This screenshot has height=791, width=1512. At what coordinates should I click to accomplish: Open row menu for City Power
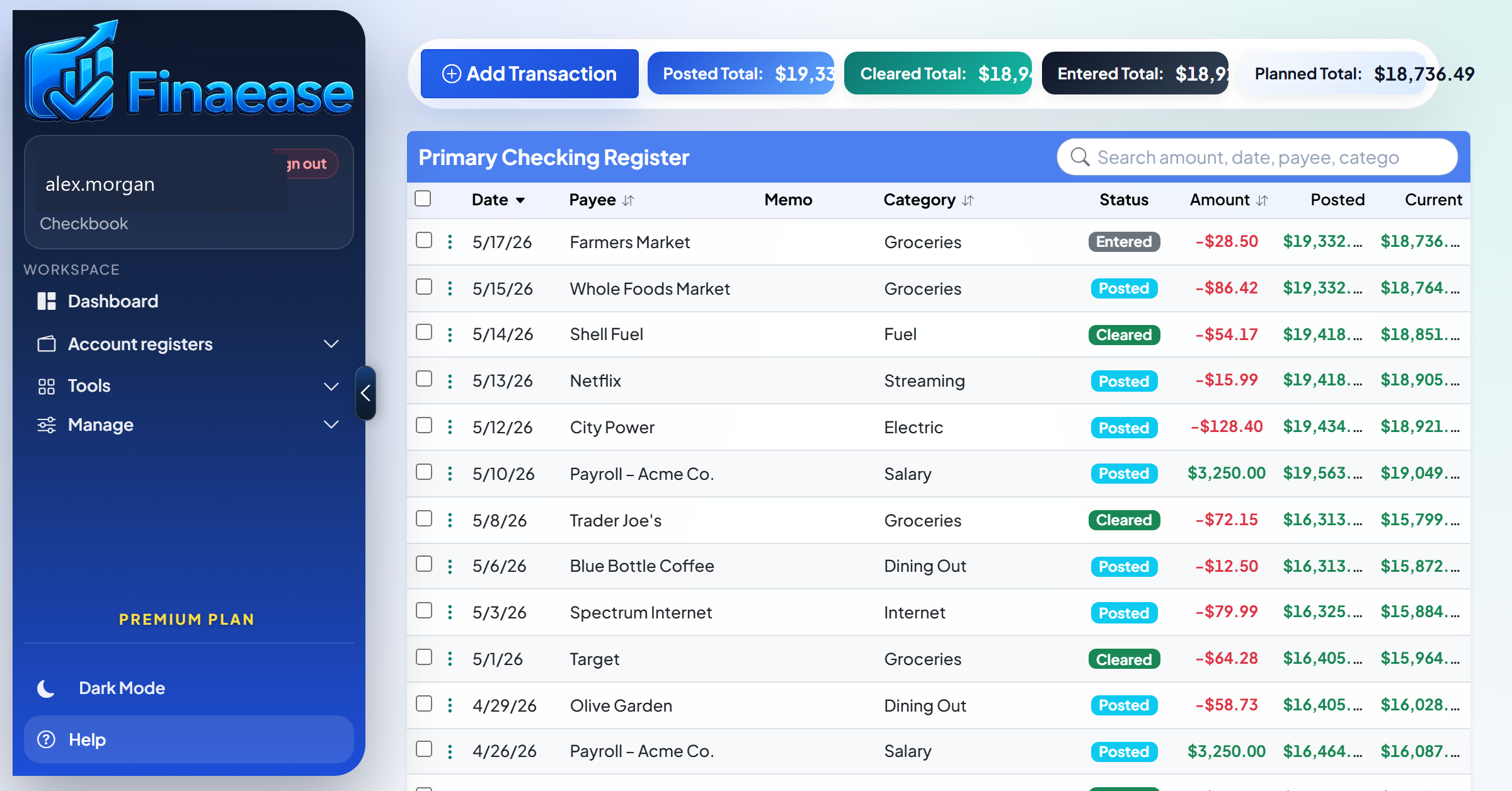450,427
